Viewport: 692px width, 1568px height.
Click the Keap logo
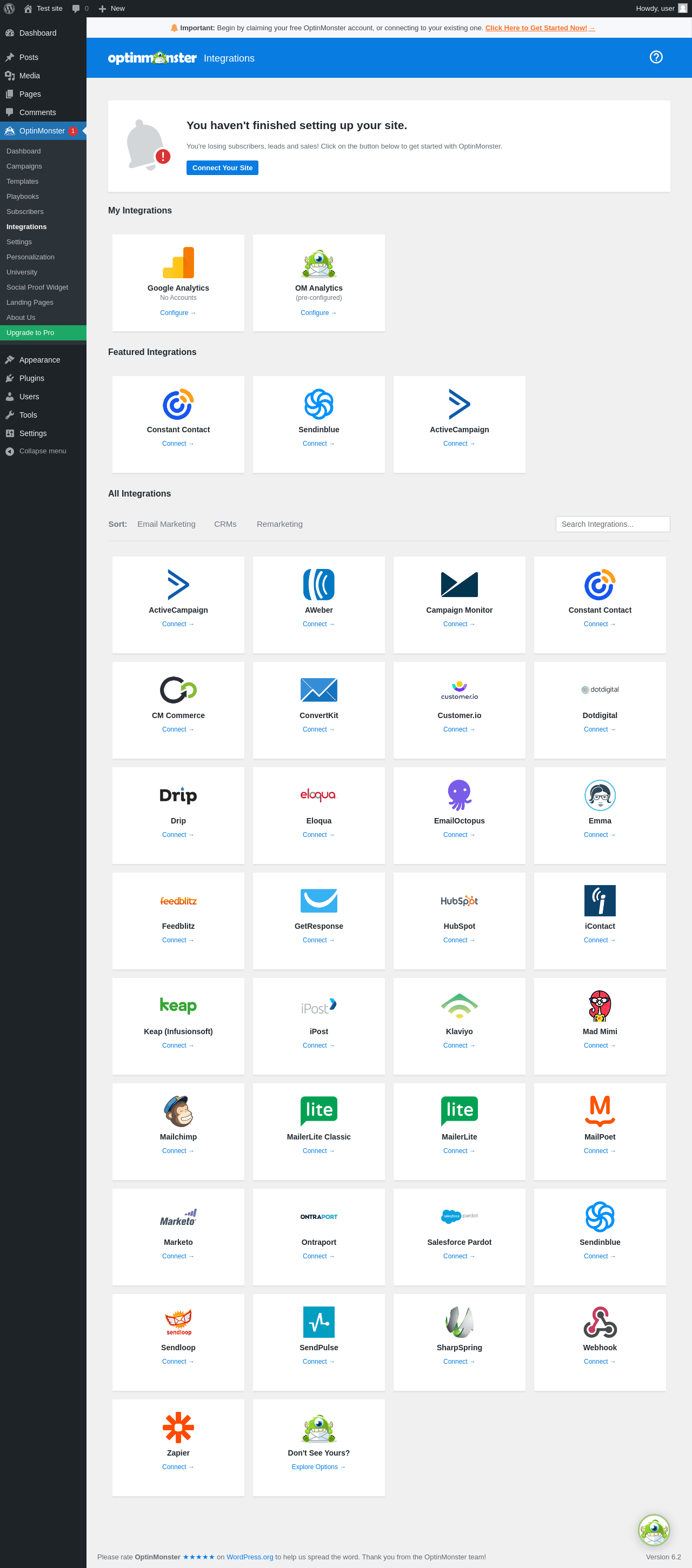coord(178,1005)
